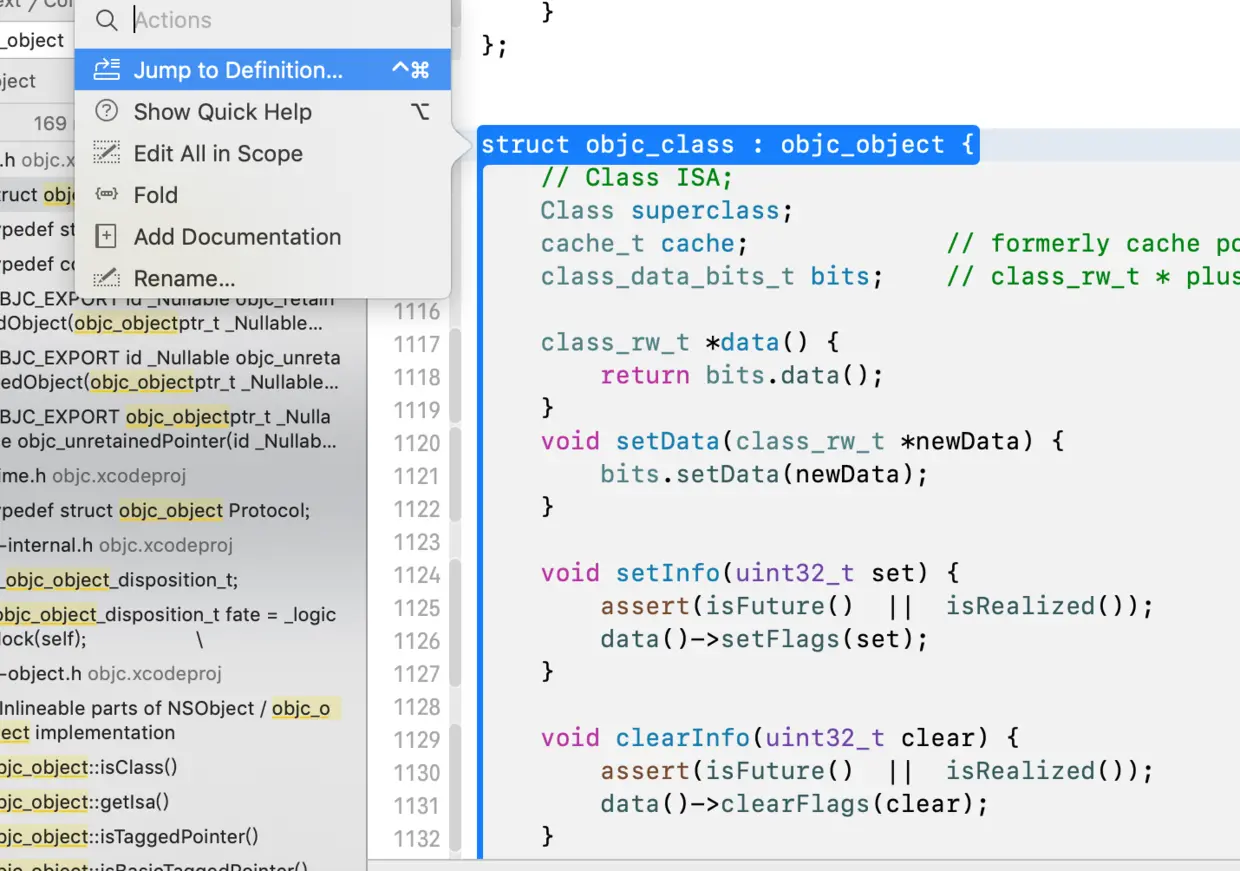Click 'superclass' in the Class declaration
The image size is (1240, 871).
tap(705, 211)
